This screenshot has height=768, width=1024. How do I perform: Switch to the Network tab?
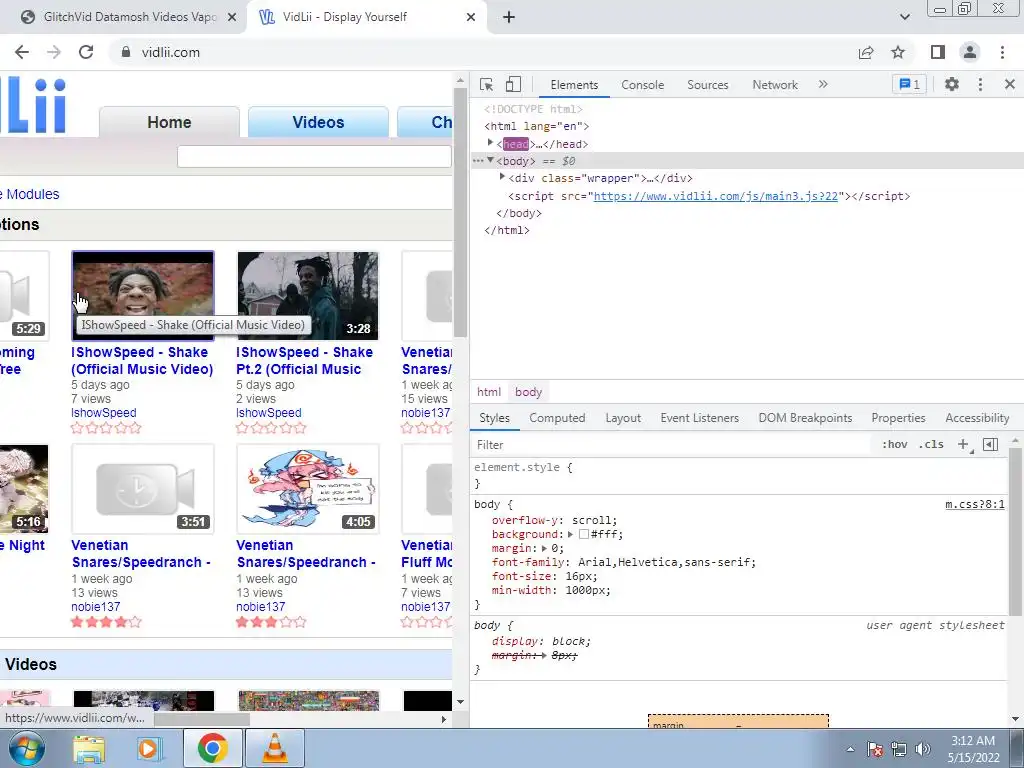click(x=775, y=85)
